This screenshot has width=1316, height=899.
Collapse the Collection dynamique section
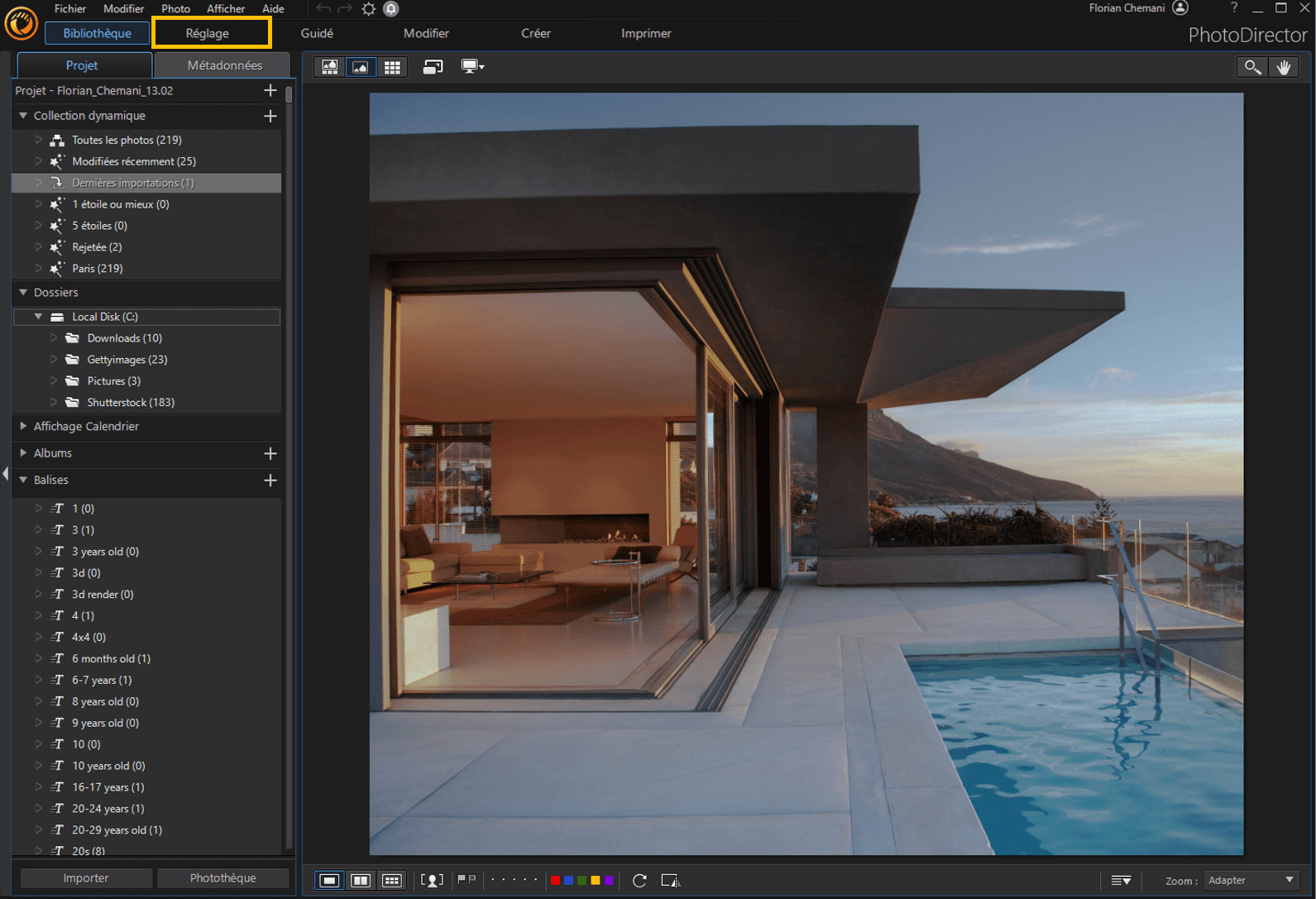23,116
